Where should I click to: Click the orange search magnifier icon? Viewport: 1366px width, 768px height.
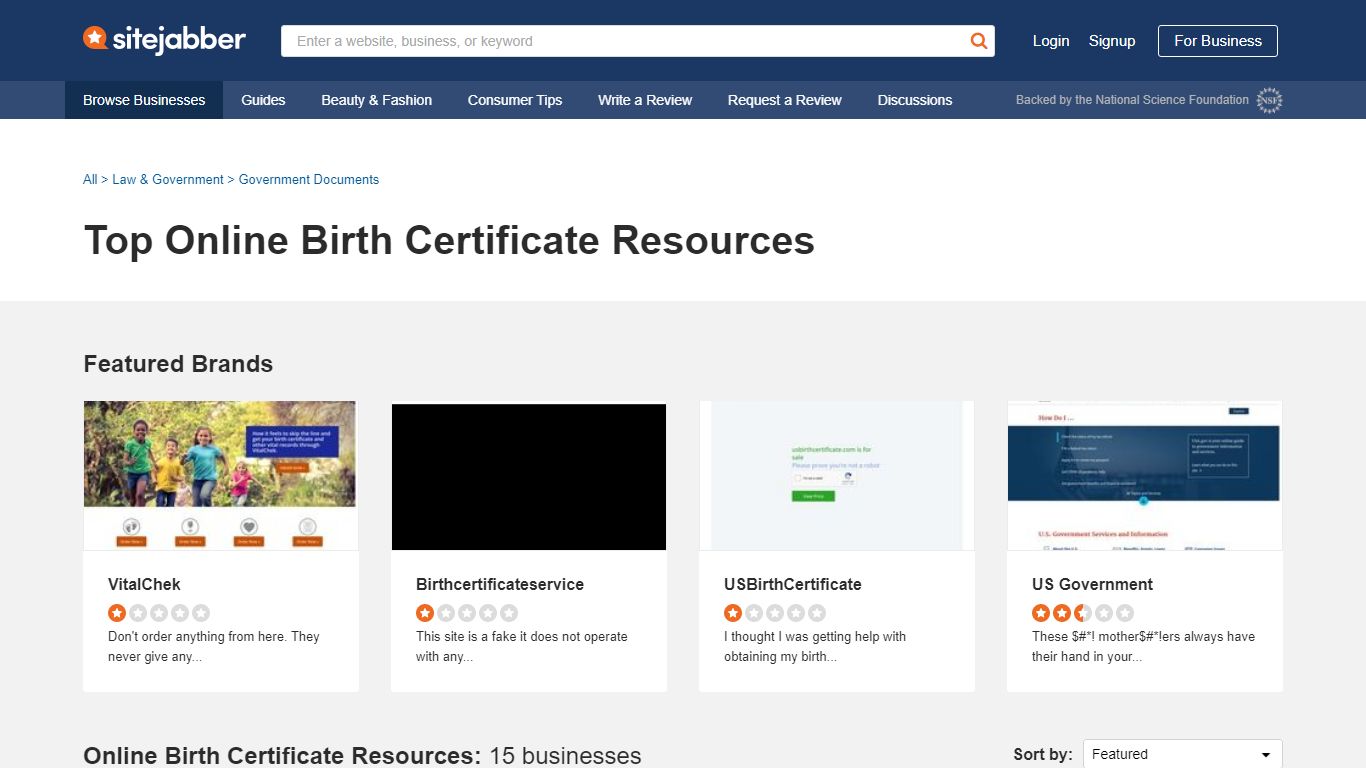point(978,41)
